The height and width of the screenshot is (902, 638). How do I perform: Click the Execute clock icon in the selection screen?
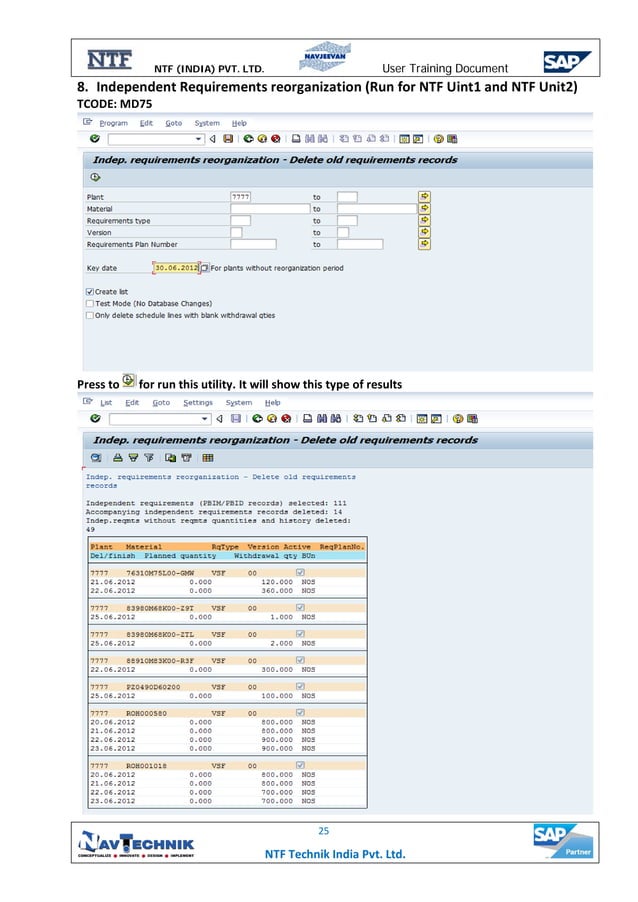pos(95,177)
